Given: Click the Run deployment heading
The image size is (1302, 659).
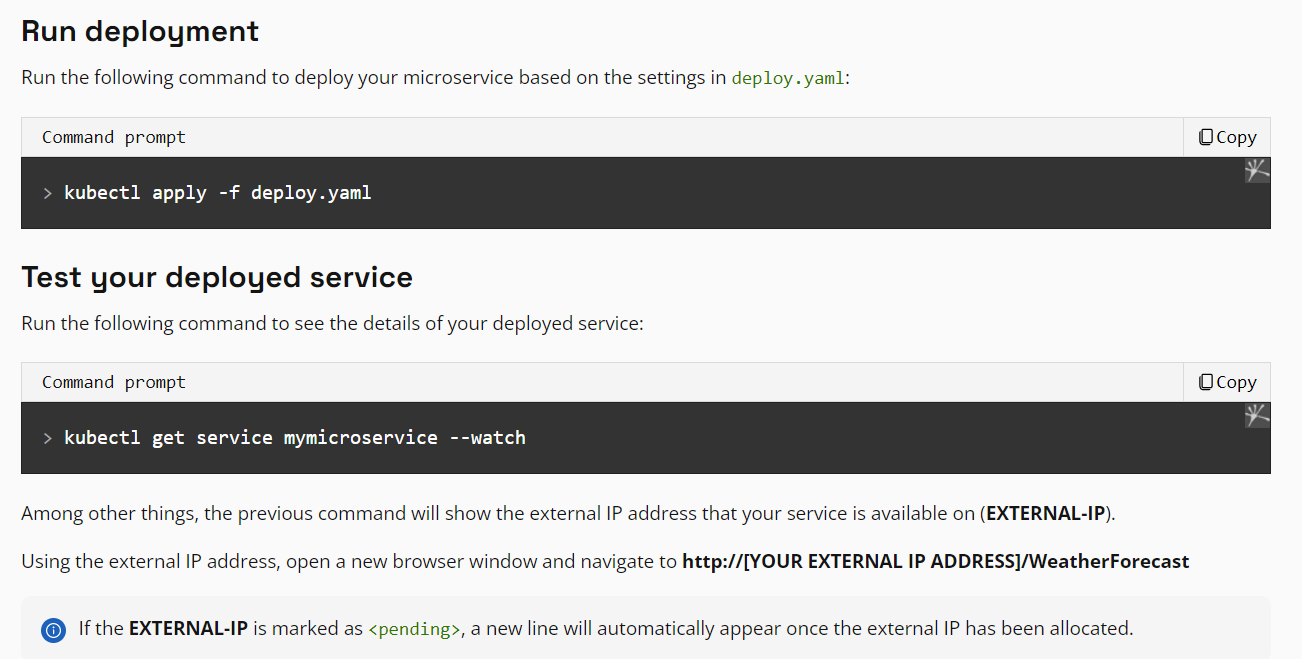Looking at the screenshot, I should pos(139,31).
